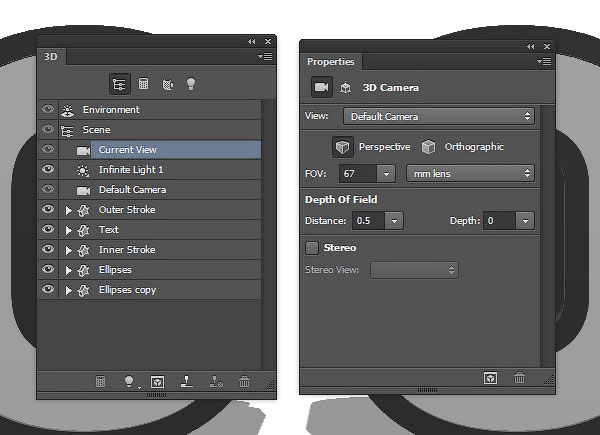The image size is (600, 435).
Task: Click the Outer Stroke mesh icon
Action: tap(83, 210)
